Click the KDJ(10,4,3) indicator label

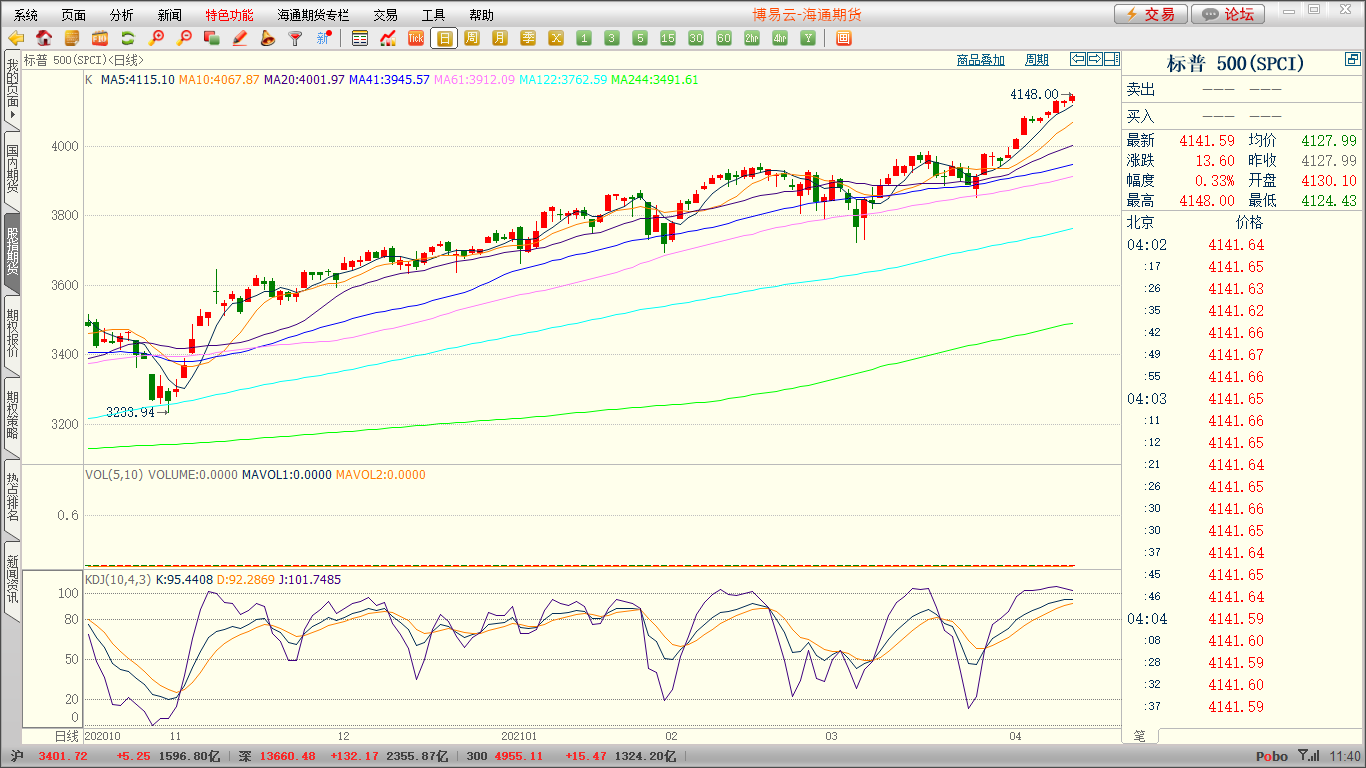pyautogui.click(x=117, y=579)
